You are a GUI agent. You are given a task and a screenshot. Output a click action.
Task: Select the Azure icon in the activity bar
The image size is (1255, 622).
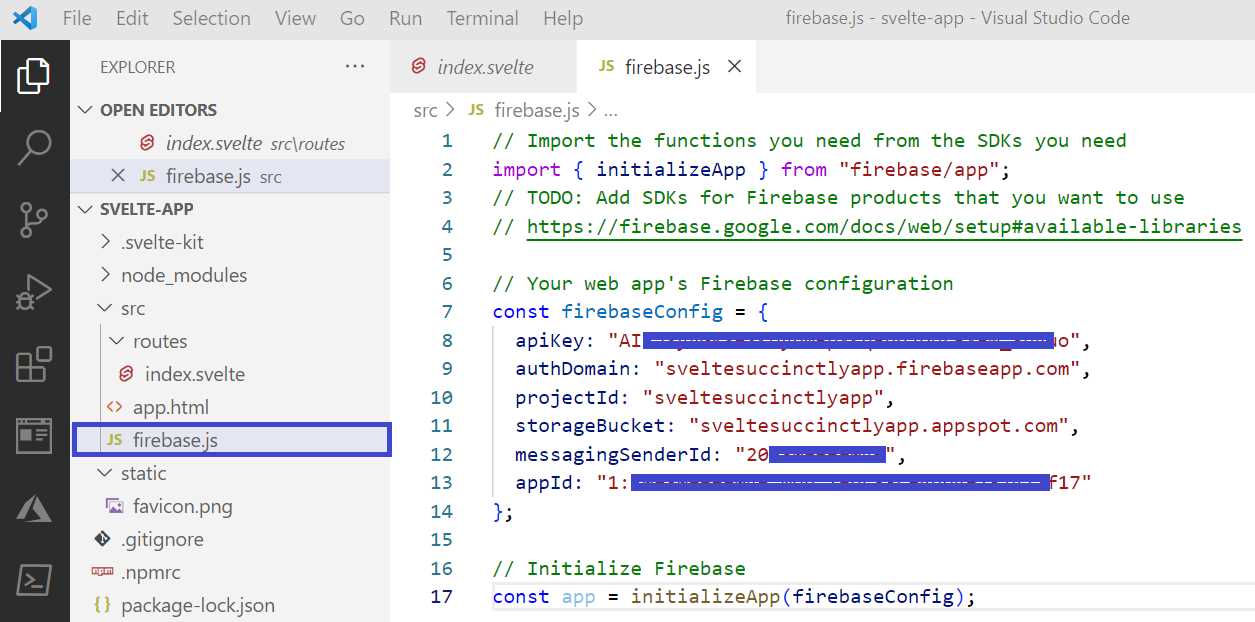36,508
